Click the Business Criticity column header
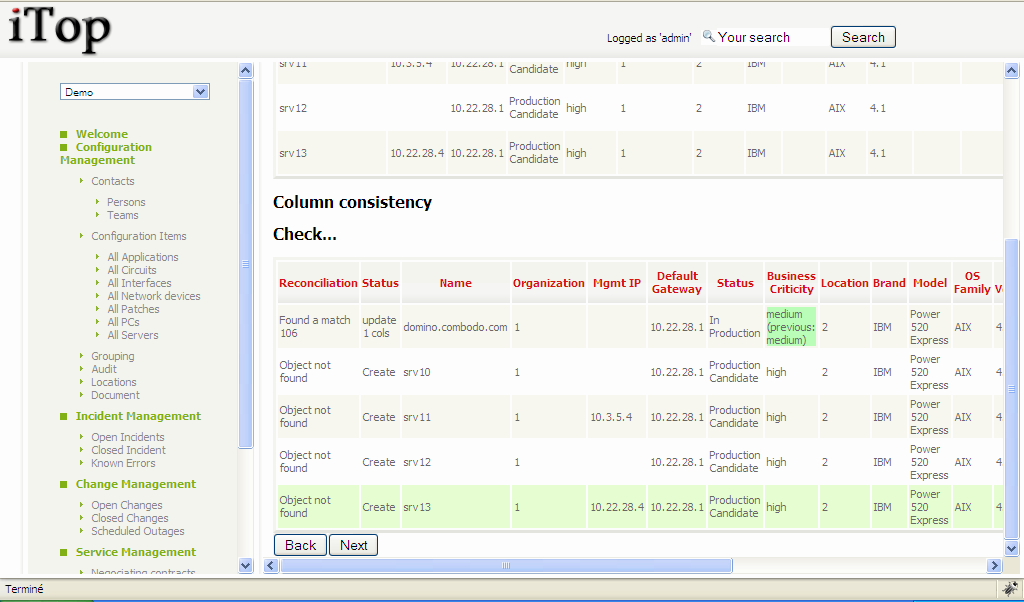This screenshot has width=1024, height=602. (x=791, y=283)
